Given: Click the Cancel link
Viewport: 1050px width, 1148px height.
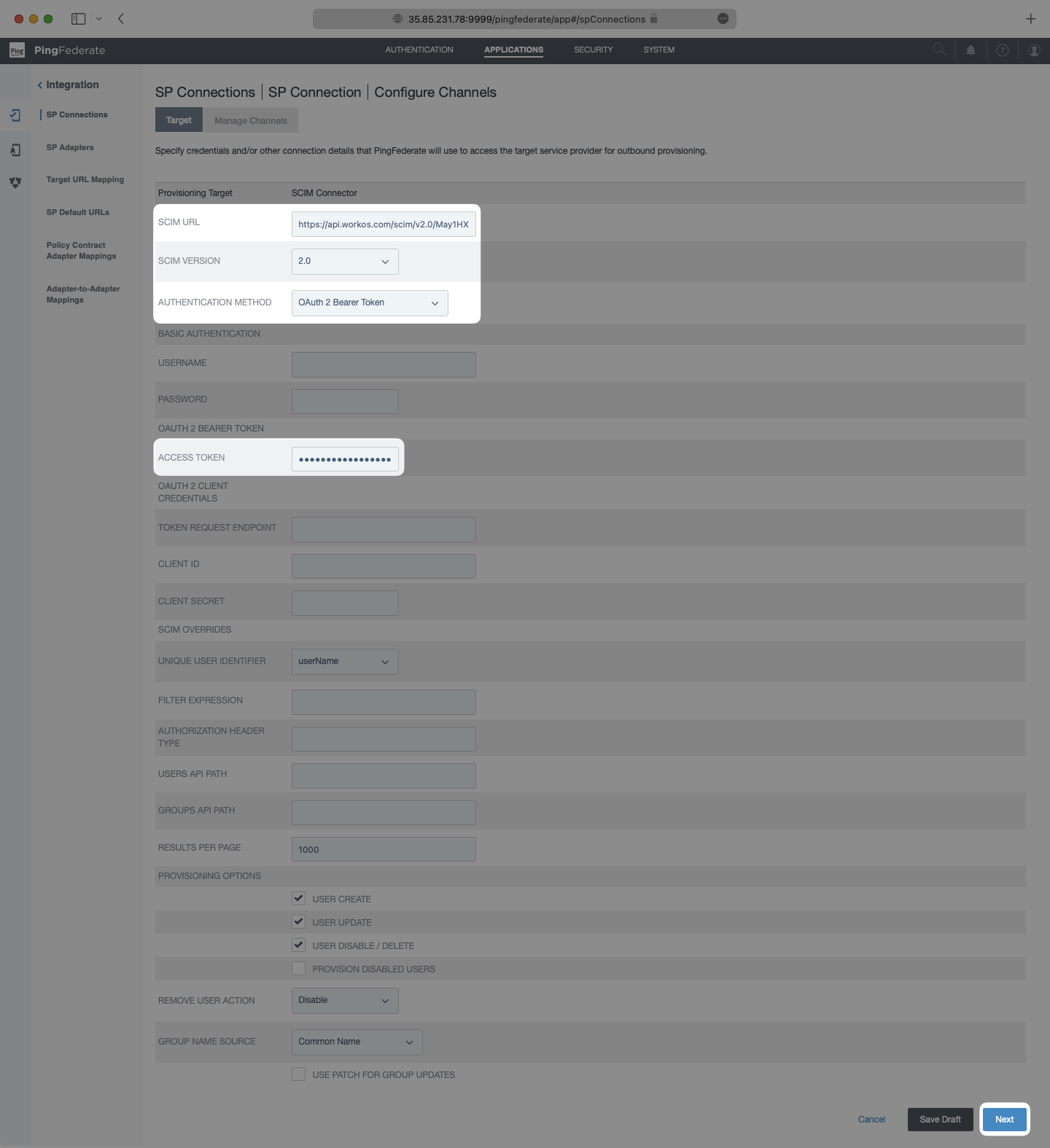Looking at the screenshot, I should (x=871, y=1120).
